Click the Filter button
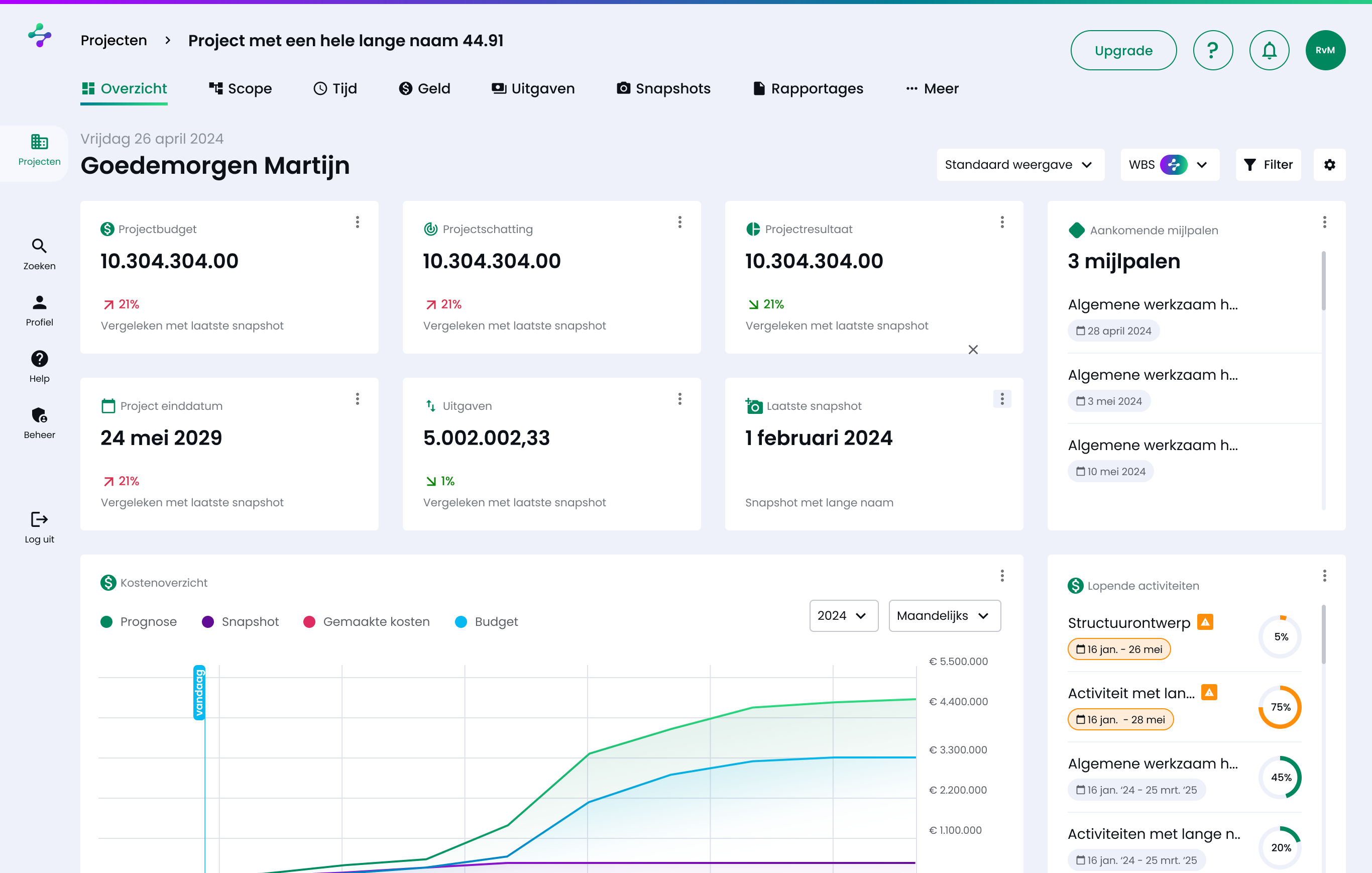 1268,165
